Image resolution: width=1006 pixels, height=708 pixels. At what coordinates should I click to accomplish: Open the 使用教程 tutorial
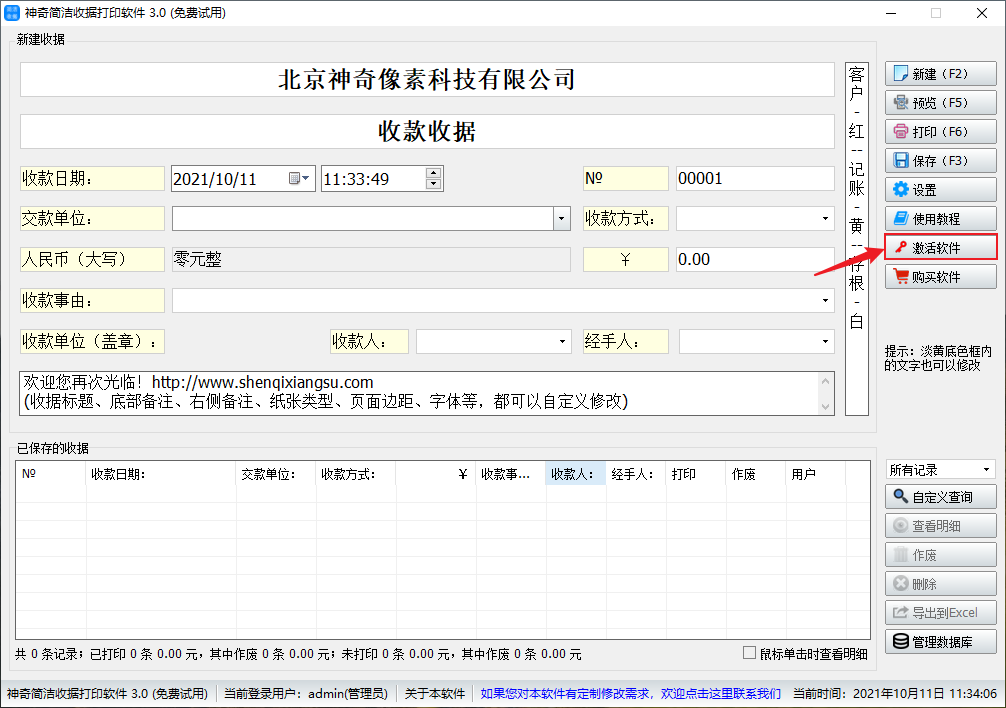click(941, 219)
